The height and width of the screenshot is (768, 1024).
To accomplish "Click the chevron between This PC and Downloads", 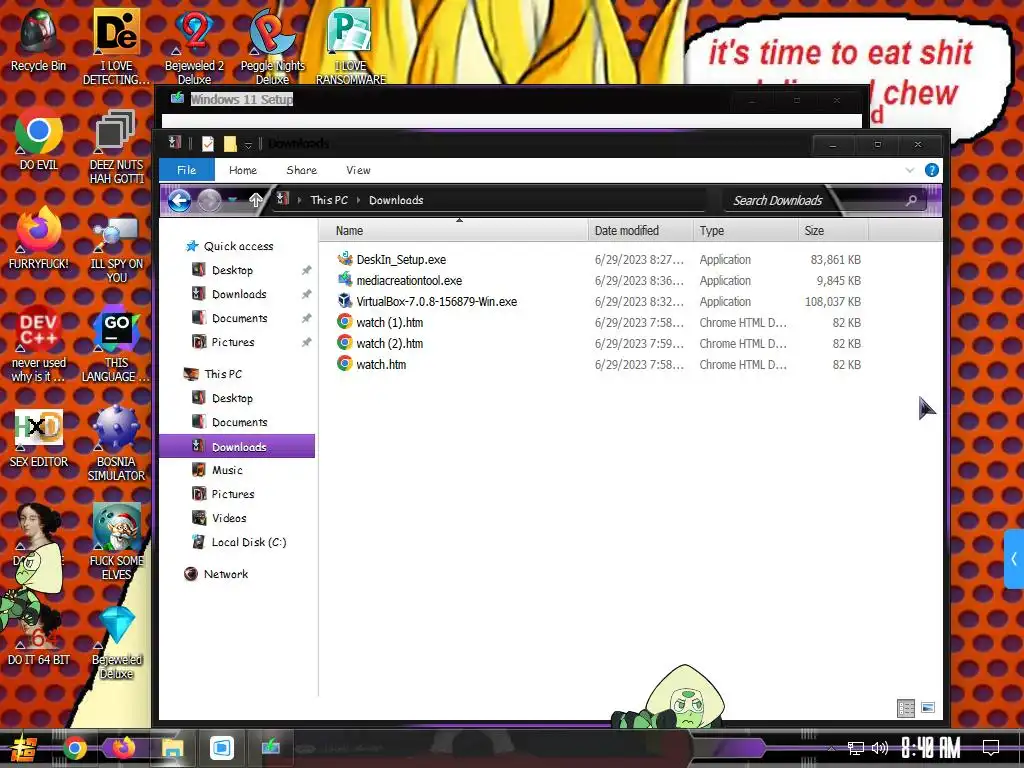I will click(359, 200).
